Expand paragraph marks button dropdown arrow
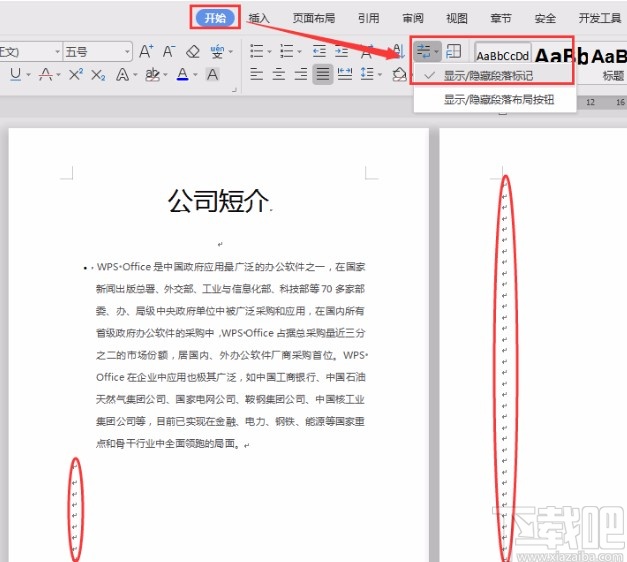The height and width of the screenshot is (562, 627). pyautogui.click(x=436, y=52)
